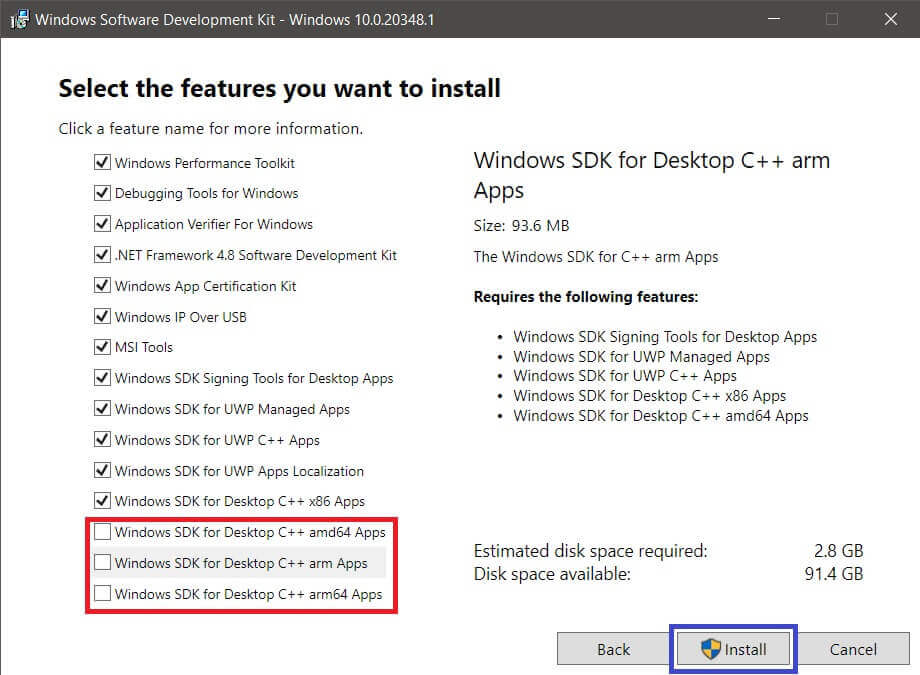Uncheck Windows SDK Signing Tools for Desktop Apps
920x675 pixels.
coord(102,378)
